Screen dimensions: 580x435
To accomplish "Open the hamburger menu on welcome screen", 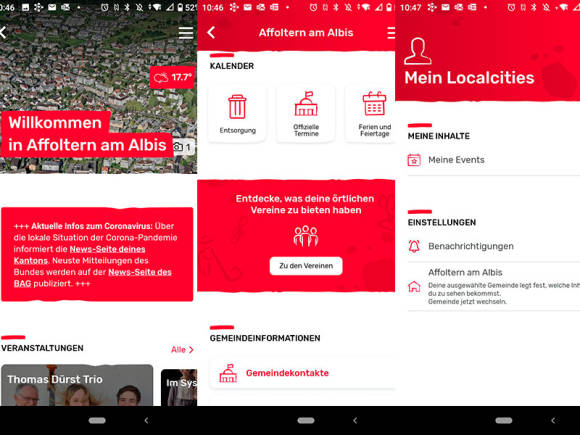I will [186, 33].
